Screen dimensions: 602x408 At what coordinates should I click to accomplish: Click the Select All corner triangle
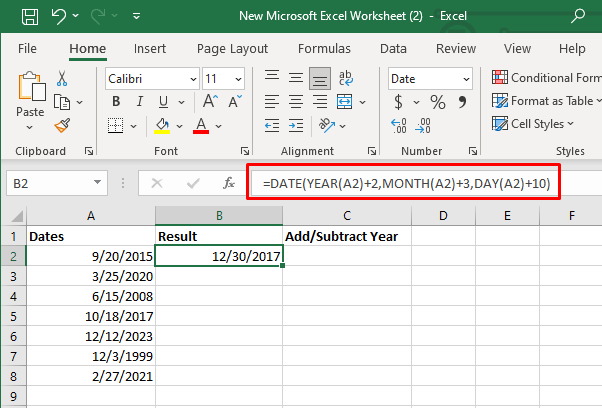(17, 216)
